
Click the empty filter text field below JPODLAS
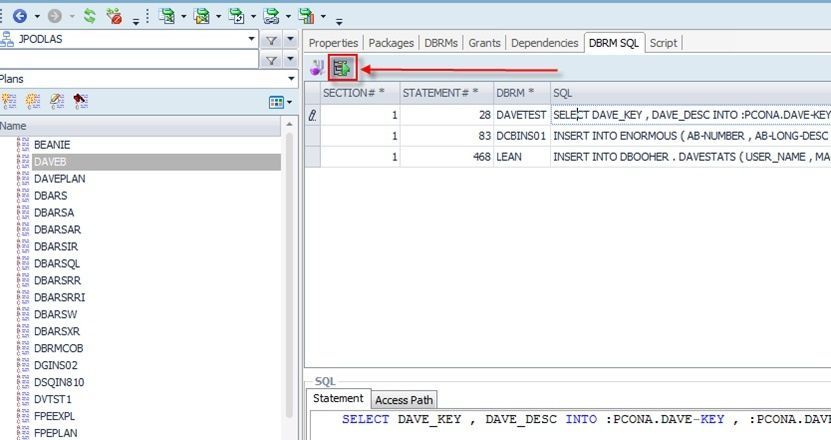[129, 59]
